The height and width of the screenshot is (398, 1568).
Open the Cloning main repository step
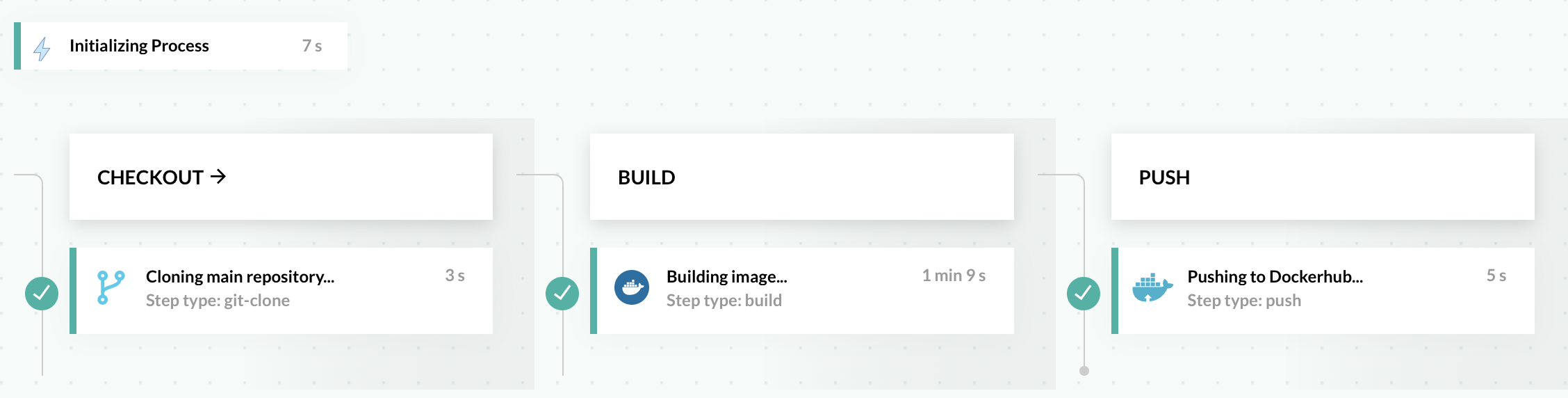pos(240,276)
